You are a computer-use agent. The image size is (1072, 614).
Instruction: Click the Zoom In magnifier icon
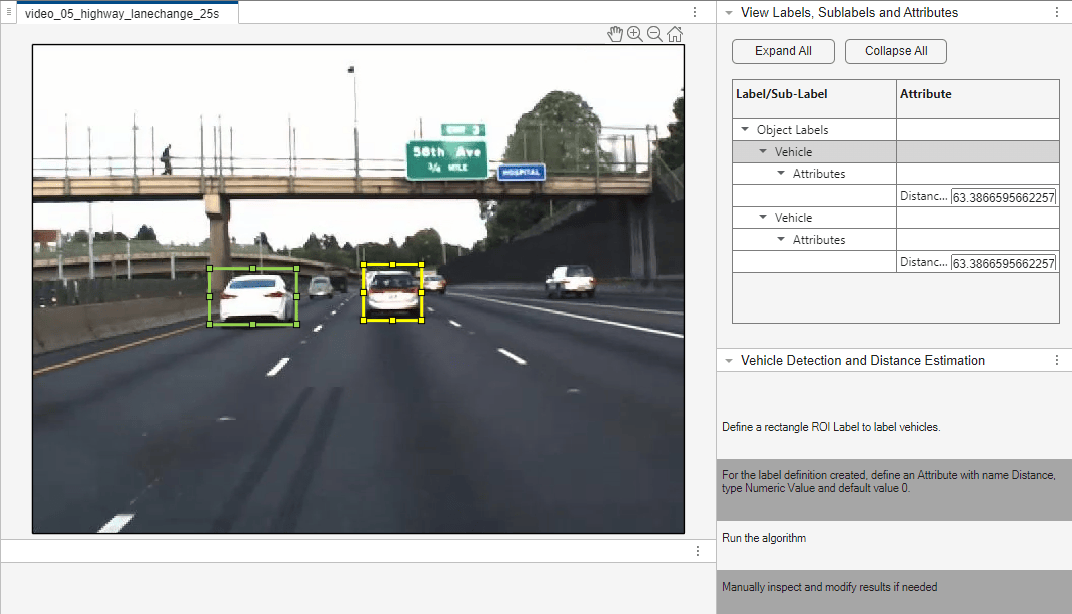(634, 34)
